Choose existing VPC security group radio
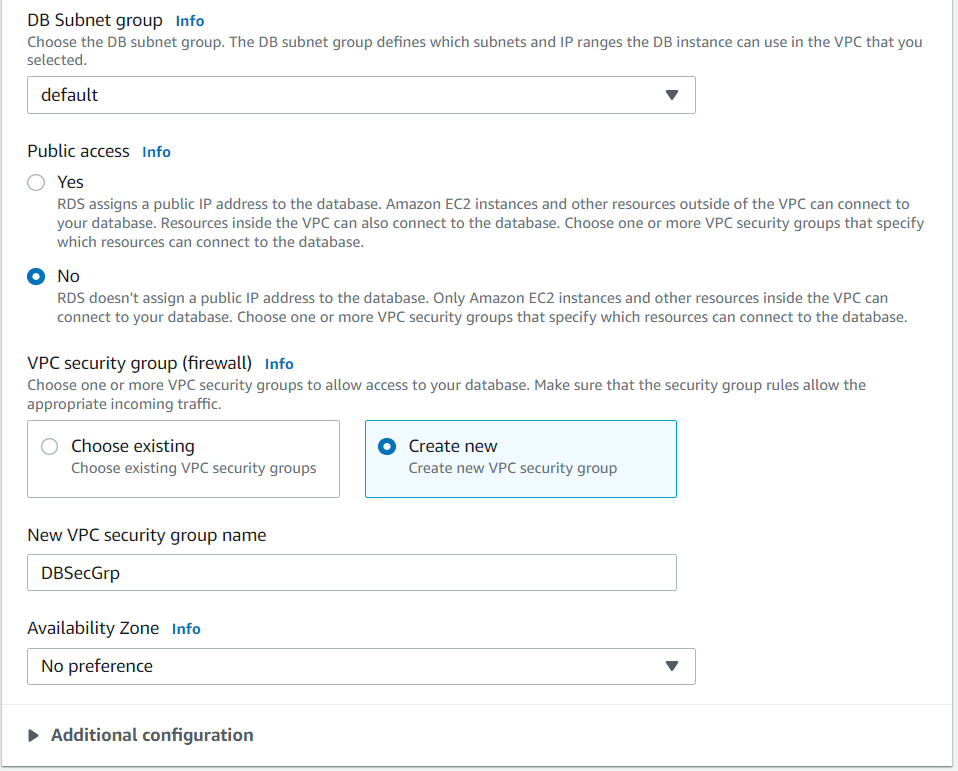The width and height of the screenshot is (958, 771). [50, 447]
